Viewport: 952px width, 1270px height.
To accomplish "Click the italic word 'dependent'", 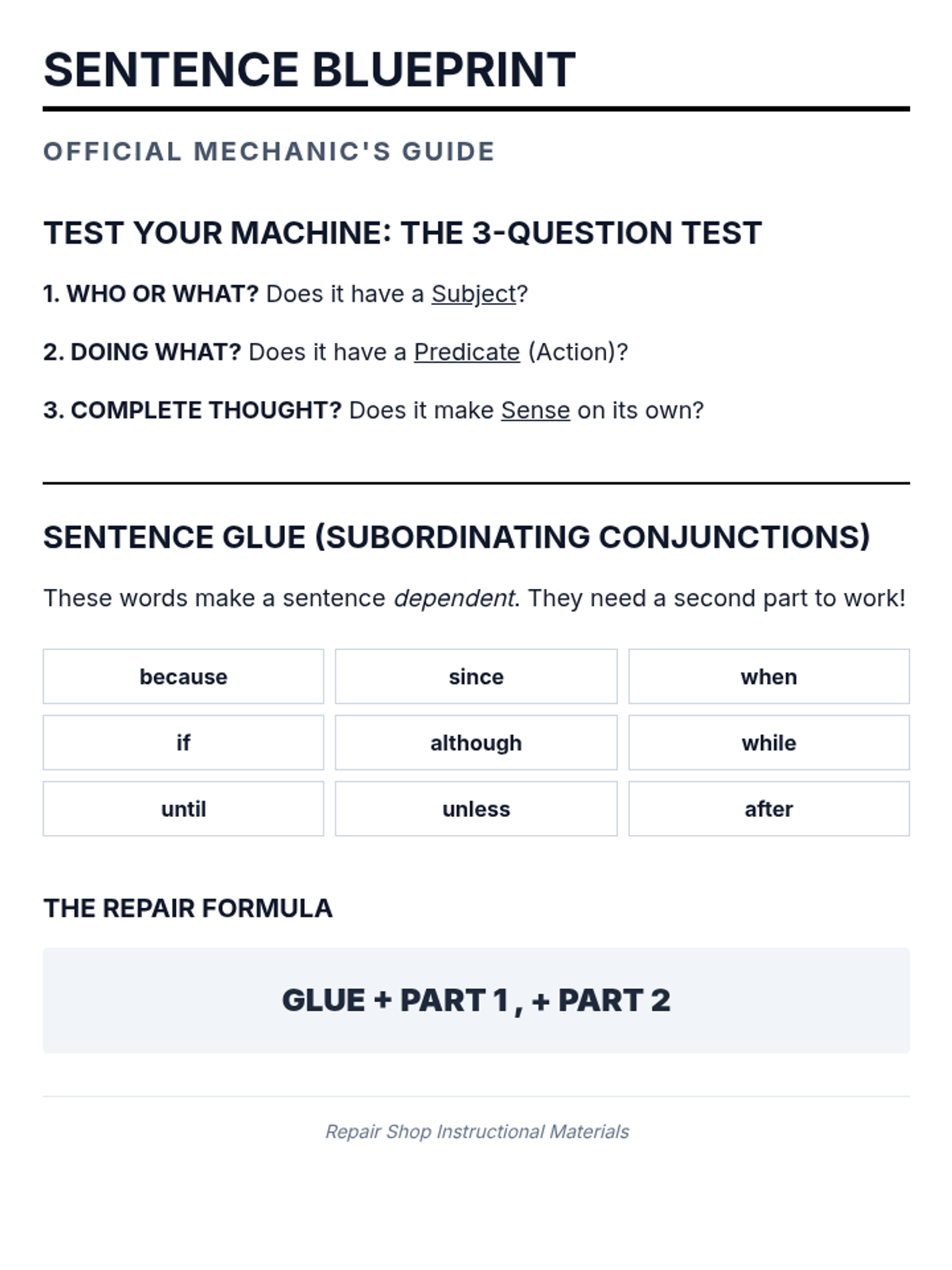I will click(454, 598).
